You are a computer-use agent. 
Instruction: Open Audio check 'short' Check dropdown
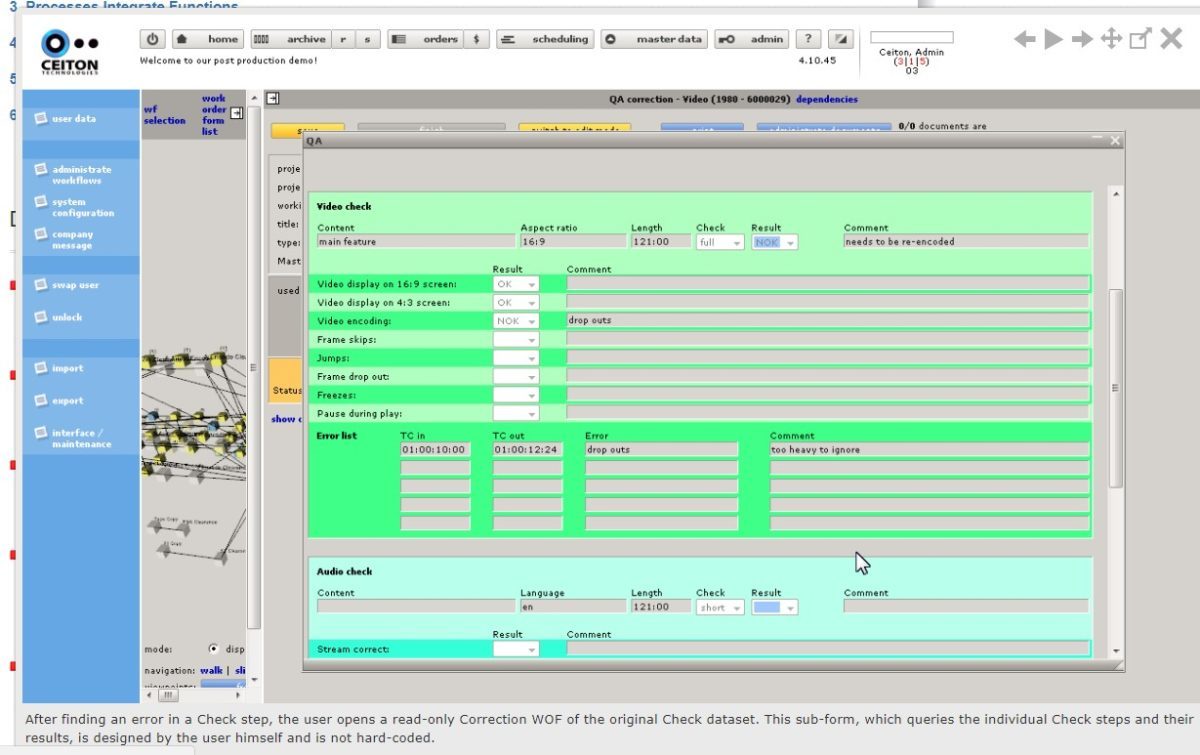pyautogui.click(x=719, y=607)
